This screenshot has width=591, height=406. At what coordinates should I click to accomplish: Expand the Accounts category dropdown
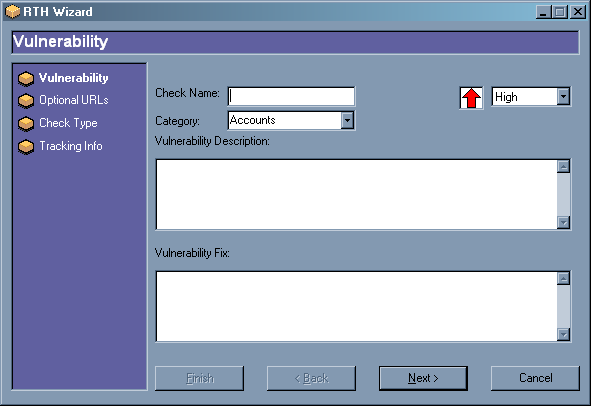(347, 120)
